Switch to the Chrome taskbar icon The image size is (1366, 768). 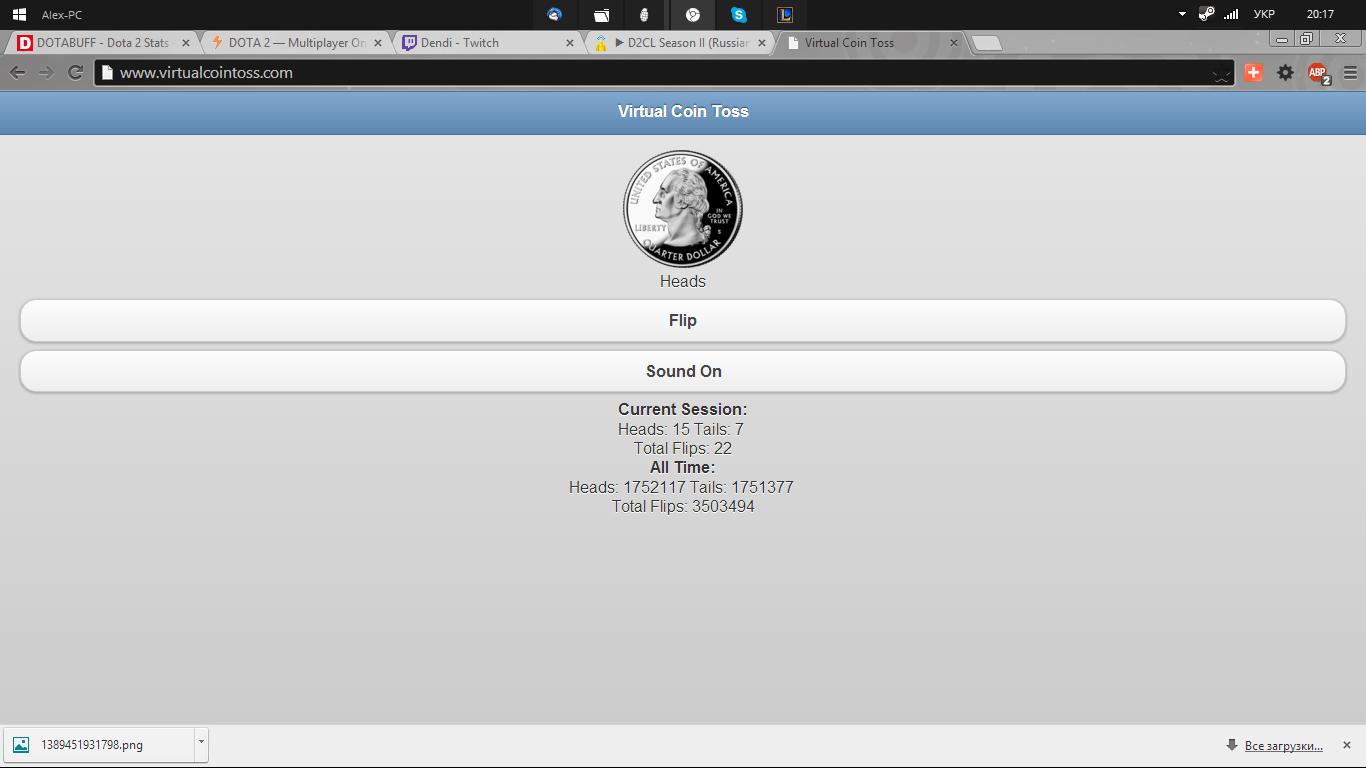coord(693,15)
